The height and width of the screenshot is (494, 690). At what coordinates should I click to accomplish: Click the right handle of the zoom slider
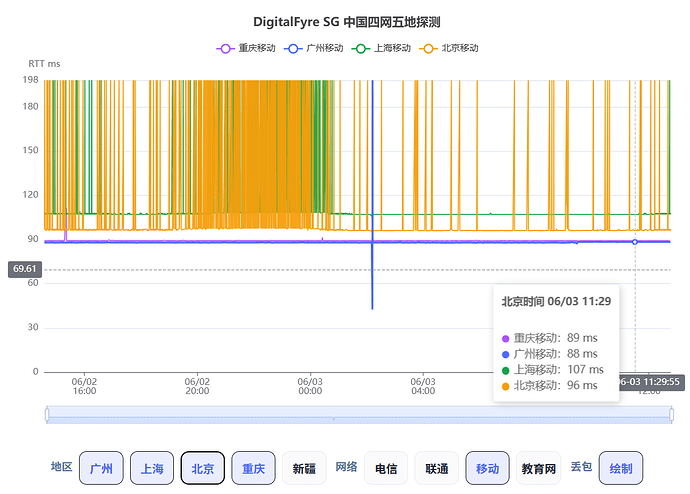coord(672,414)
